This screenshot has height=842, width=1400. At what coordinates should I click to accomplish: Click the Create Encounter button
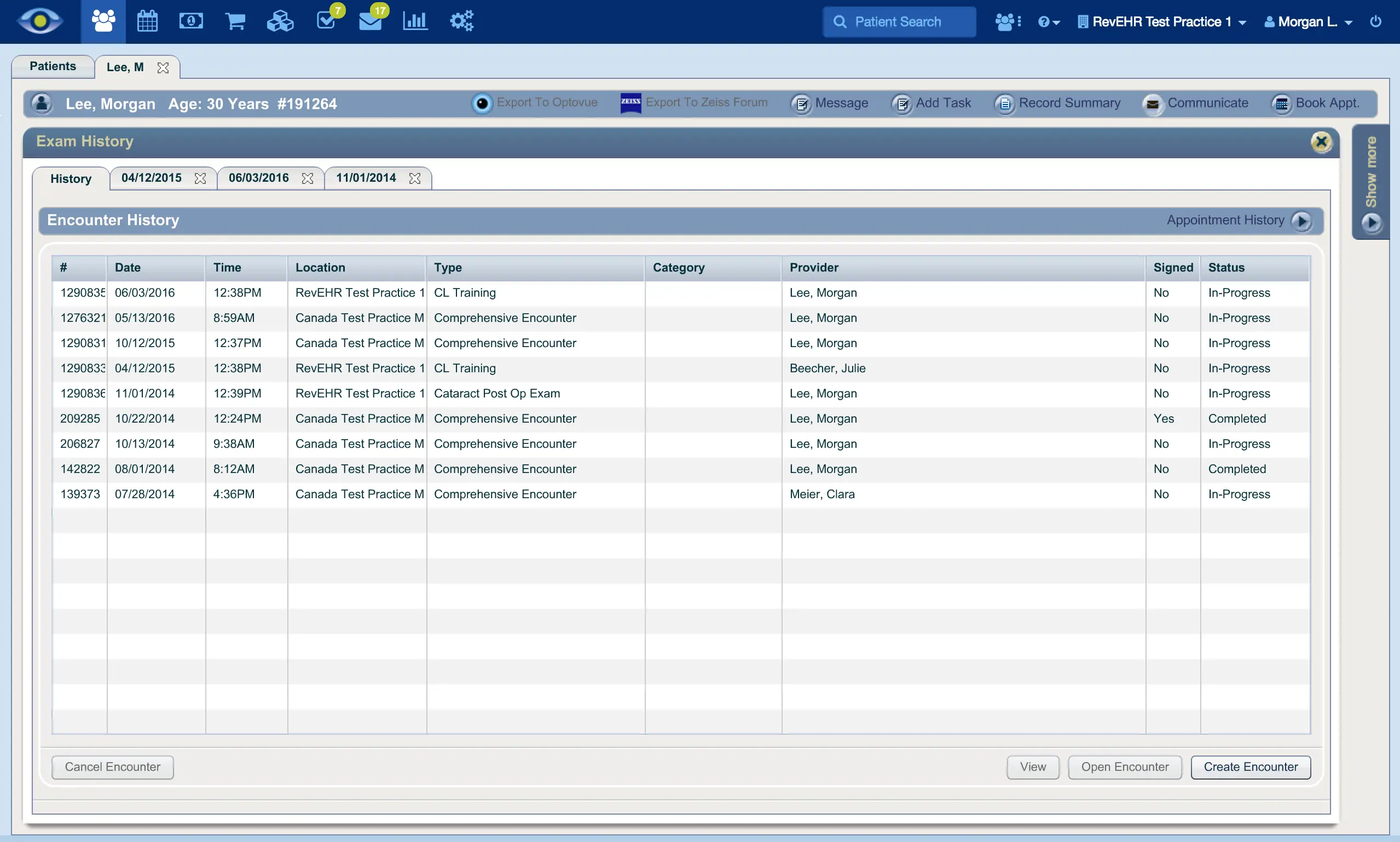pos(1250,766)
